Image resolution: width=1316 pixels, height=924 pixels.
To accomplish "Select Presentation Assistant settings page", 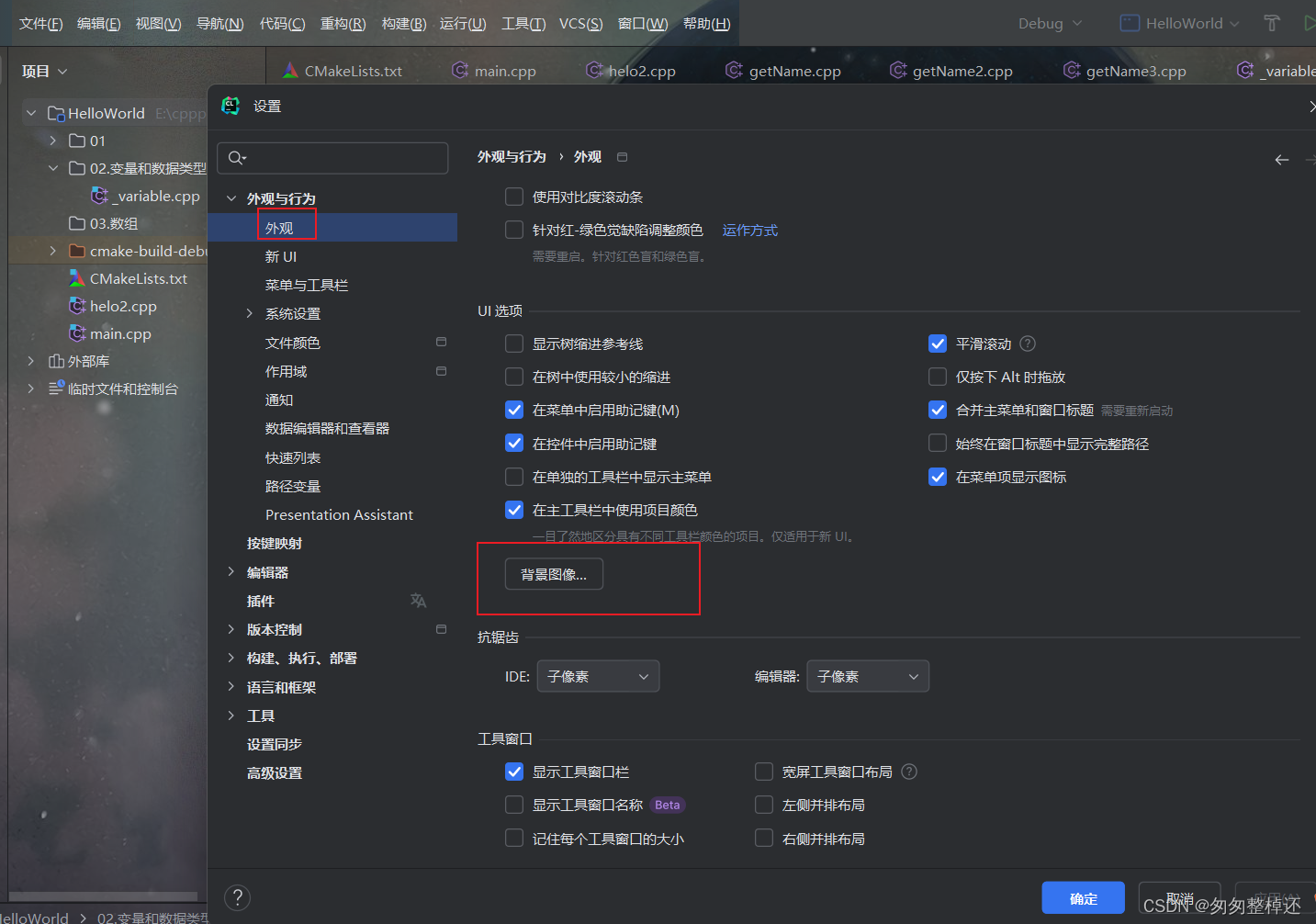I will [x=339, y=514].
